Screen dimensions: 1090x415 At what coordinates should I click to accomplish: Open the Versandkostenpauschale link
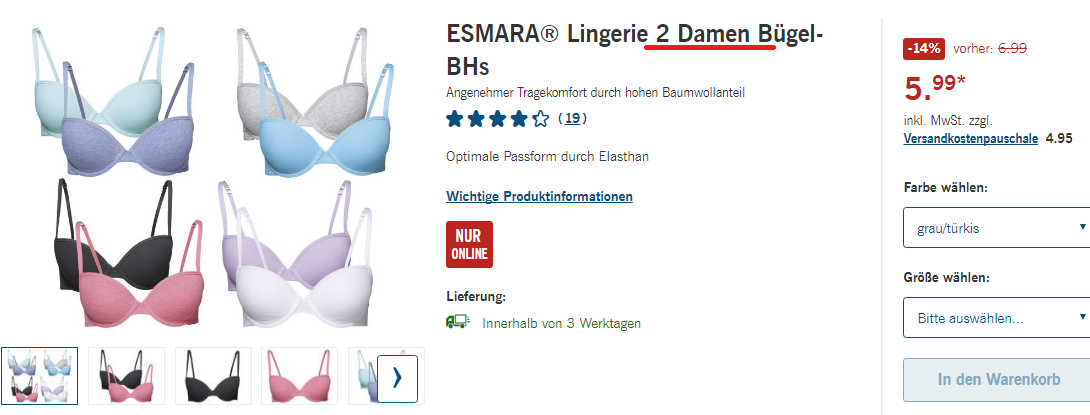(970, 138)
